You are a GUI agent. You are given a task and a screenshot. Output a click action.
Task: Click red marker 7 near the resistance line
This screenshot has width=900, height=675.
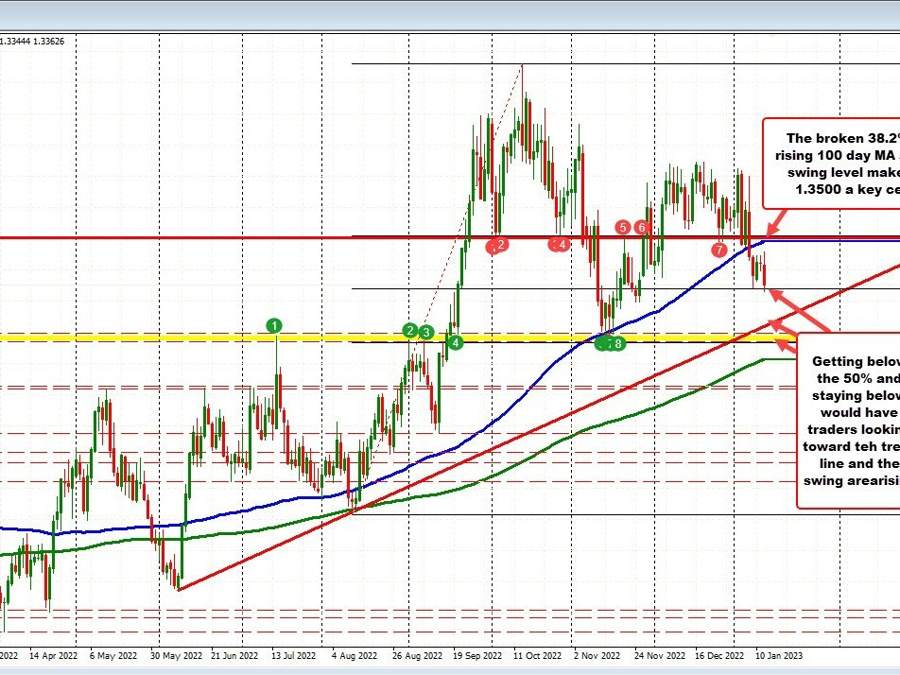719,250
